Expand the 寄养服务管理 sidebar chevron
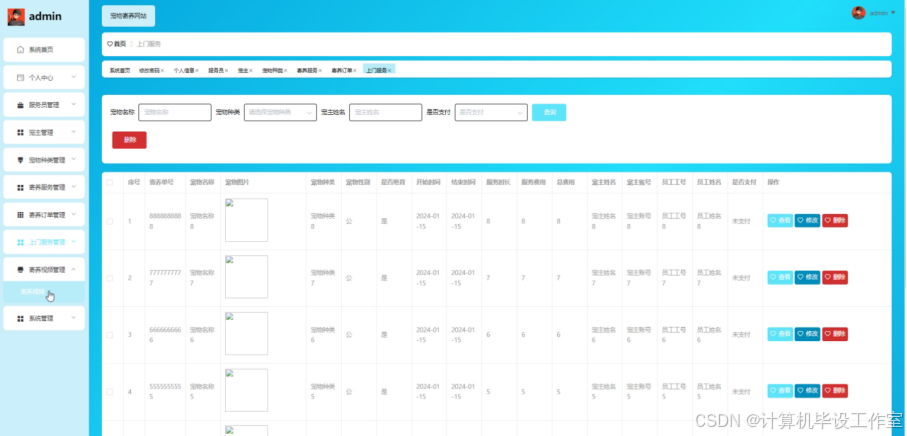 point(73,187)
